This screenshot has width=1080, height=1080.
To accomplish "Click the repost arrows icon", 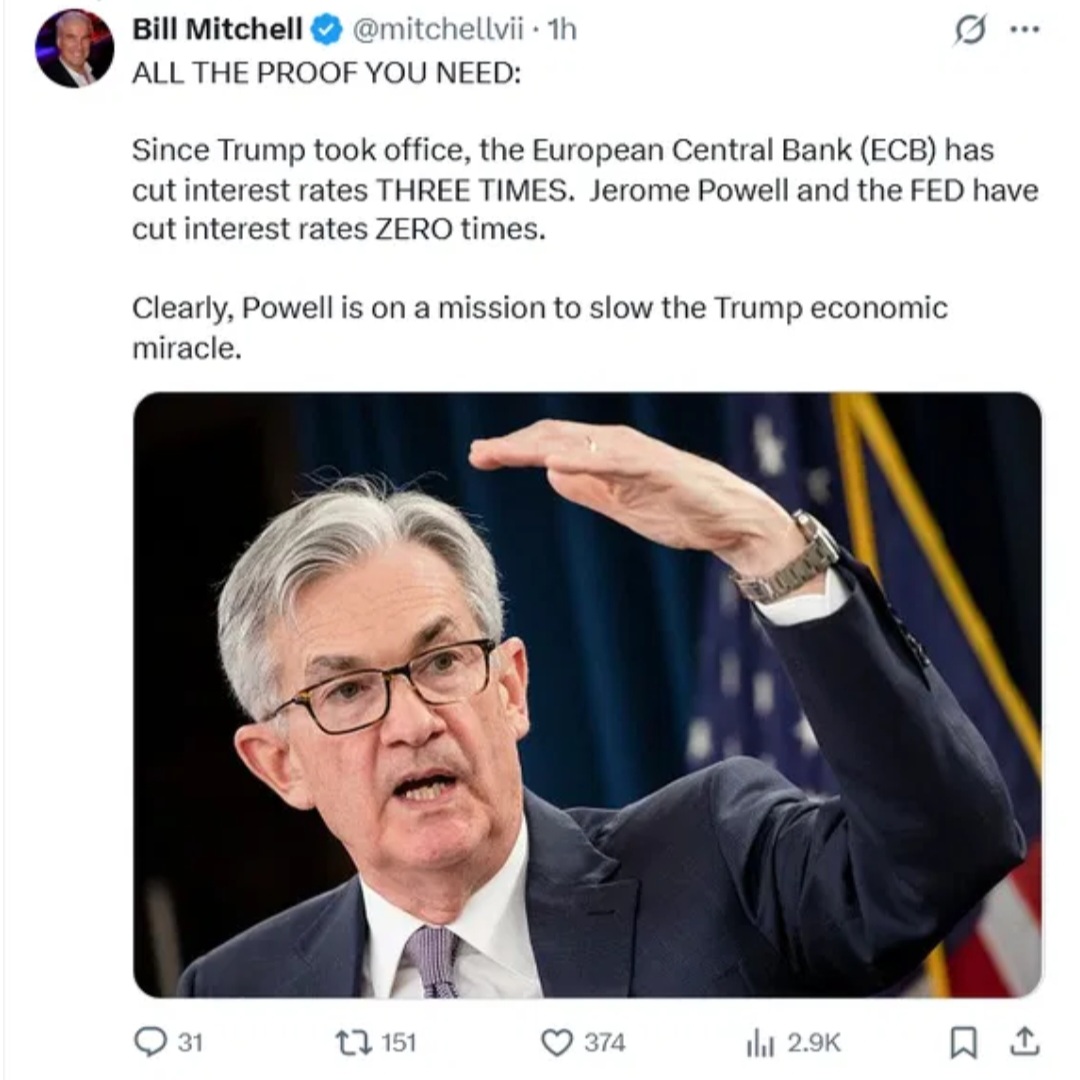I will pyautogui.click(x=353, y=1041).
